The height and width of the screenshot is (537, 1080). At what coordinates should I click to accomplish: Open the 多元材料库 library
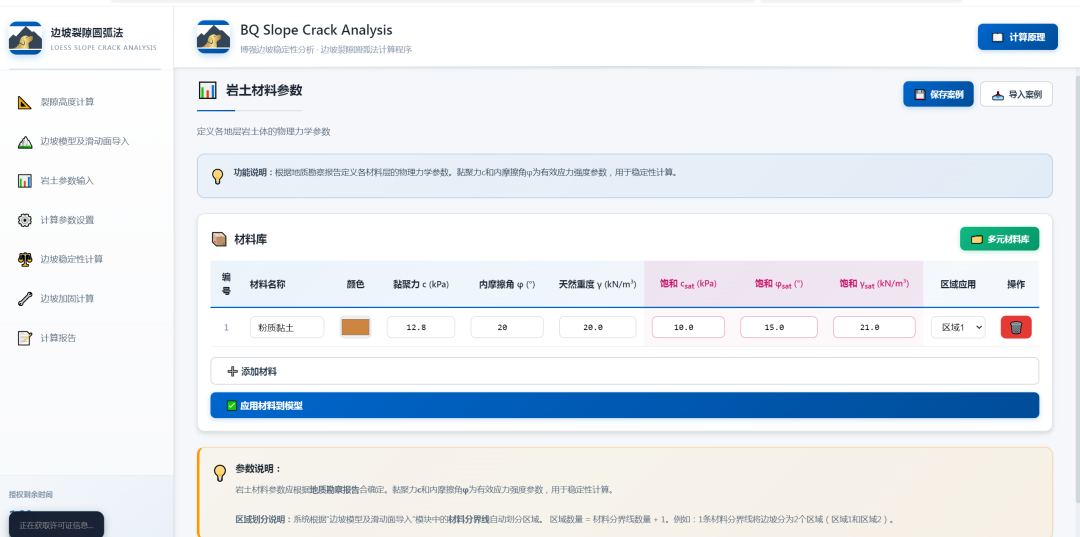(x=999, y=239)
